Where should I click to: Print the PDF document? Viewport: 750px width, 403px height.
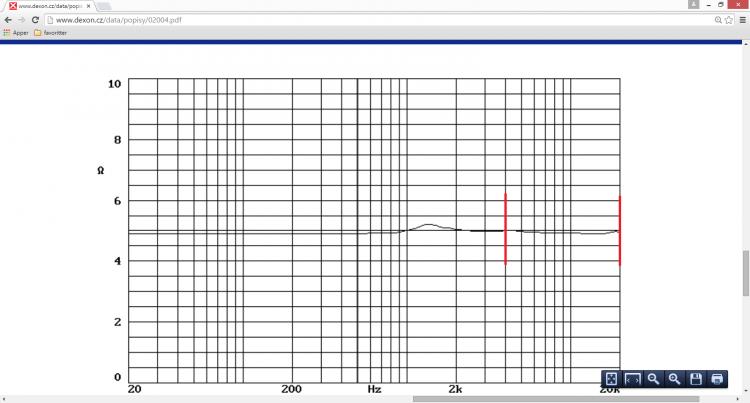(x=717, y=379)
